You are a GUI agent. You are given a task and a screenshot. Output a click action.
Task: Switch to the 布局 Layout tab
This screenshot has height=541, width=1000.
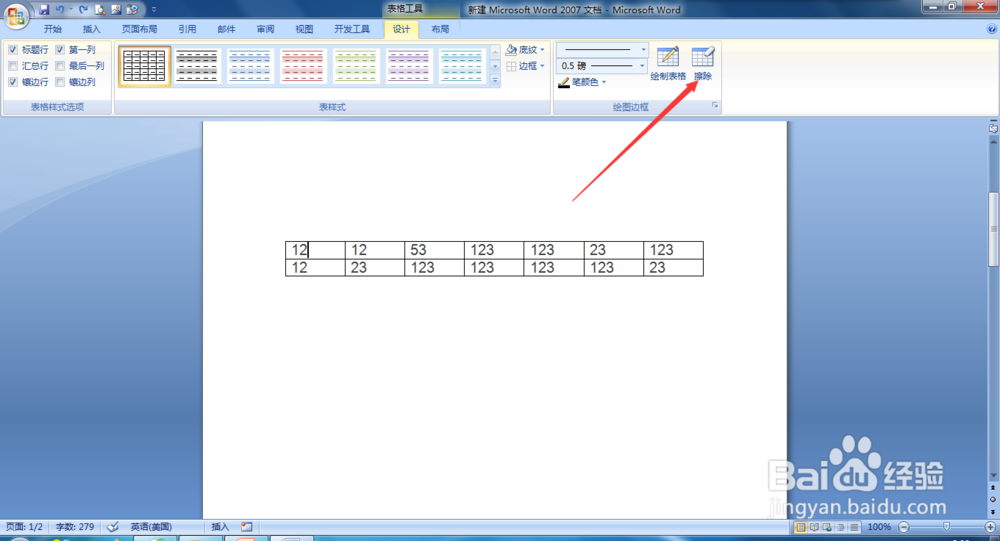tap(440, 29)
